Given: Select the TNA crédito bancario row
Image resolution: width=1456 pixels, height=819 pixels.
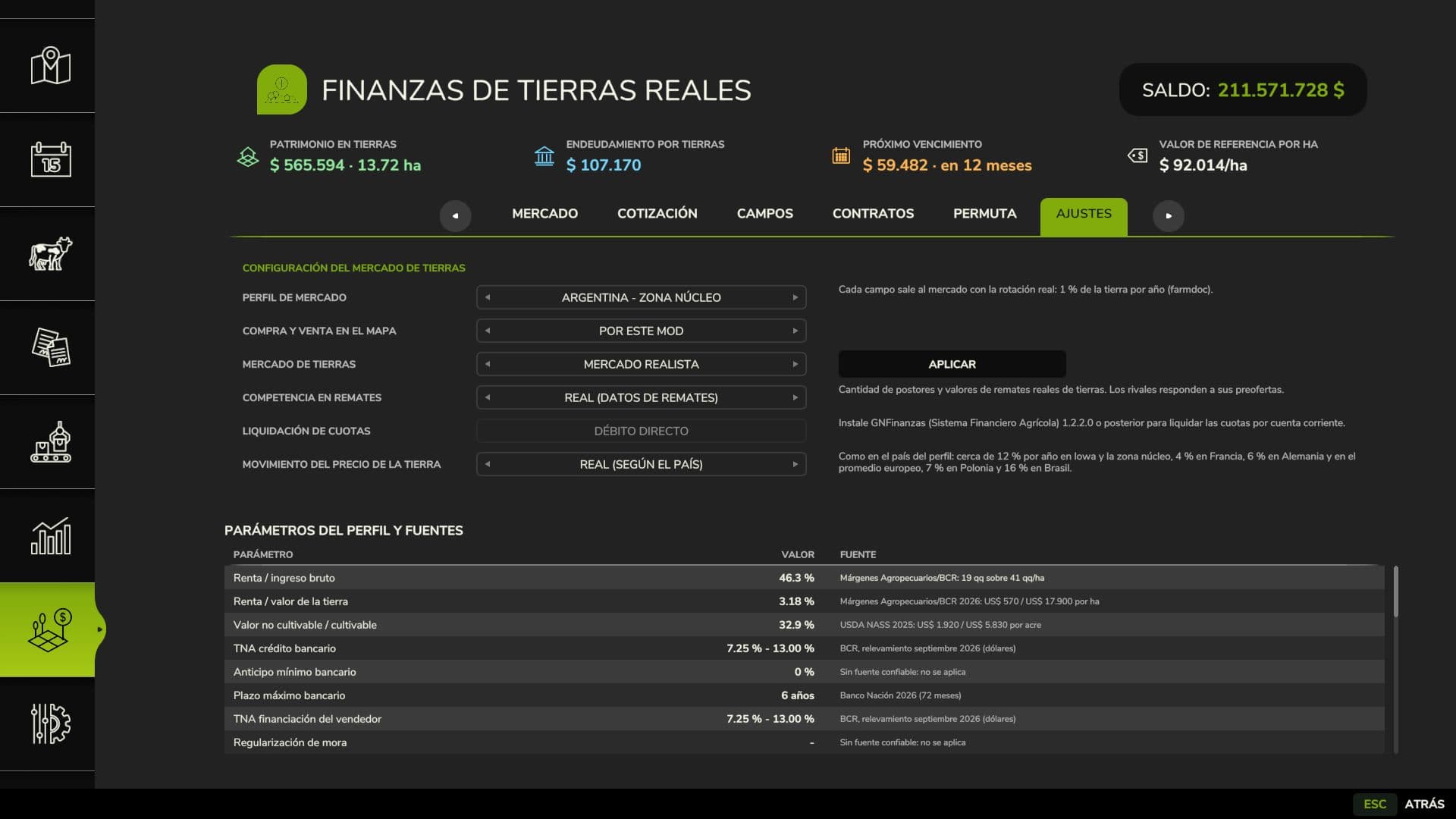Looking at the screenshot, I should tap(805, 648).
